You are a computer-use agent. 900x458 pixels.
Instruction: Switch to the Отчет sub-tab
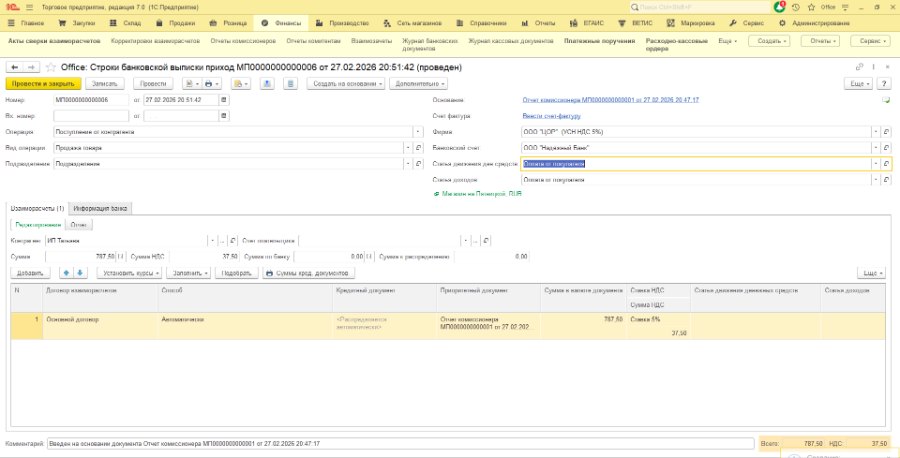point(79,225)
